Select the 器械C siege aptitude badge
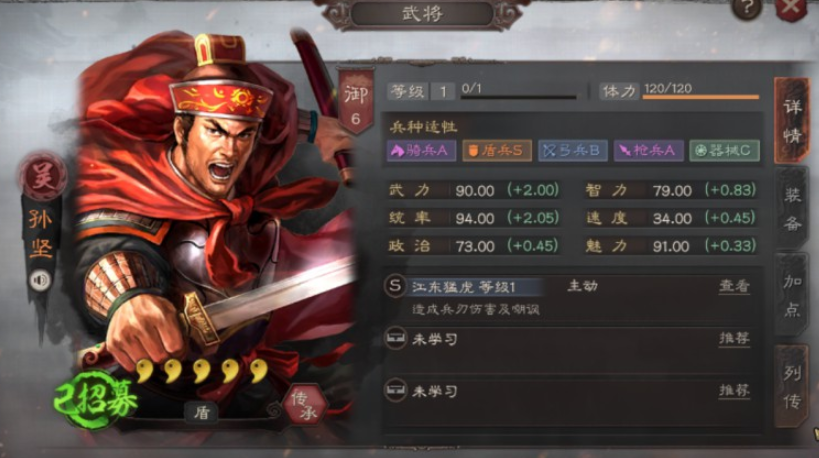 (724, 150)
